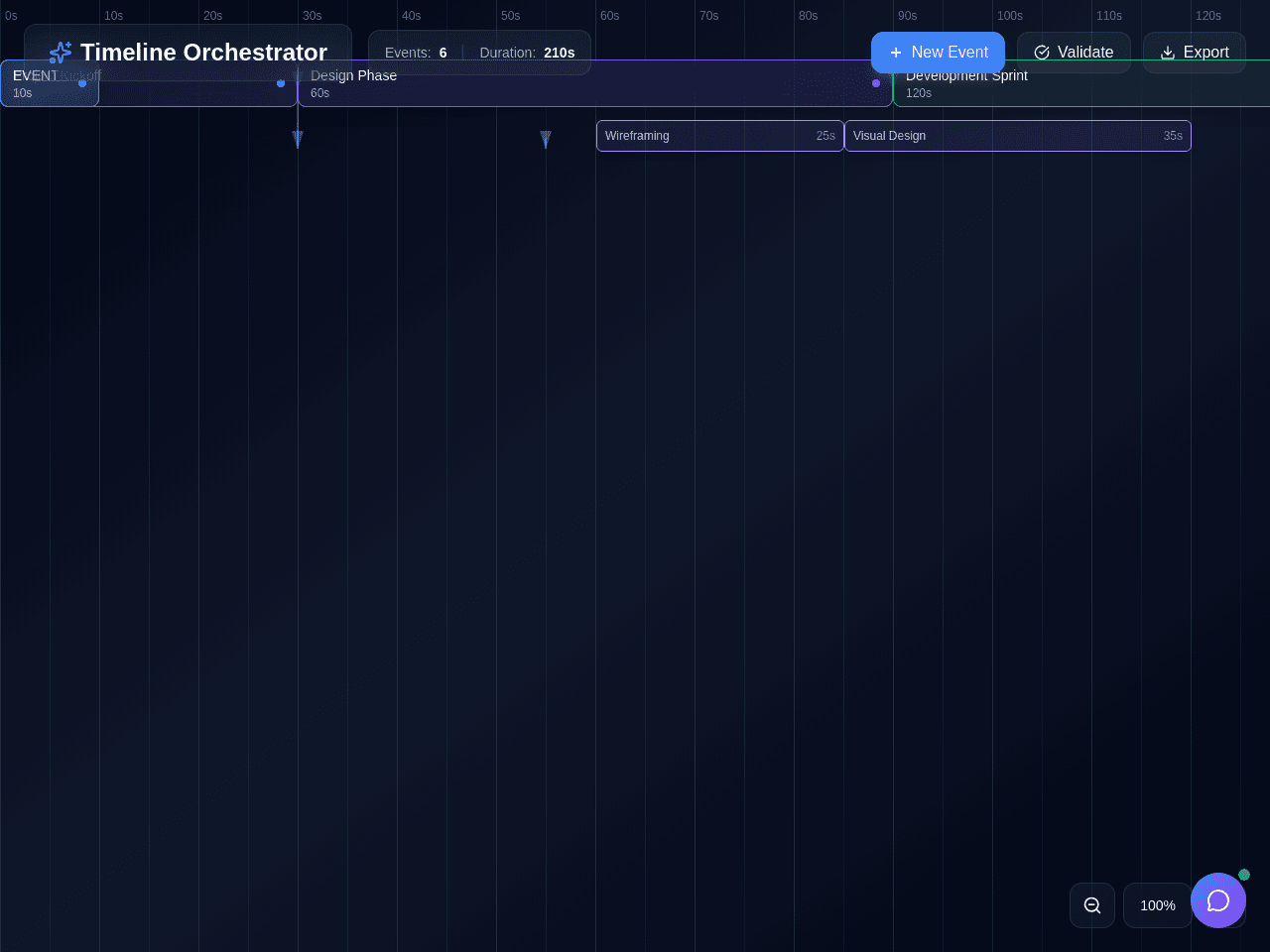Click the "50s" ruler tick label
This screenshot has width=1270, height=952.
[x=511, y=16]
